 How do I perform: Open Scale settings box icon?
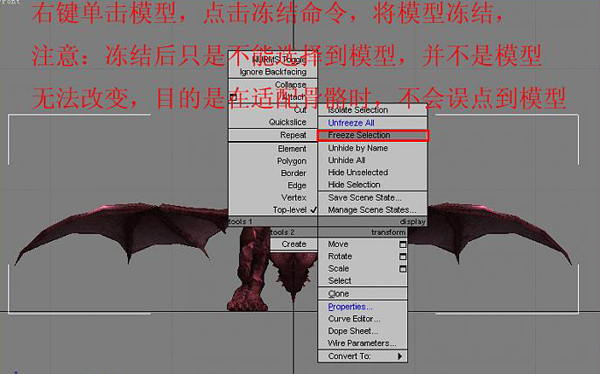coord(403,269)
